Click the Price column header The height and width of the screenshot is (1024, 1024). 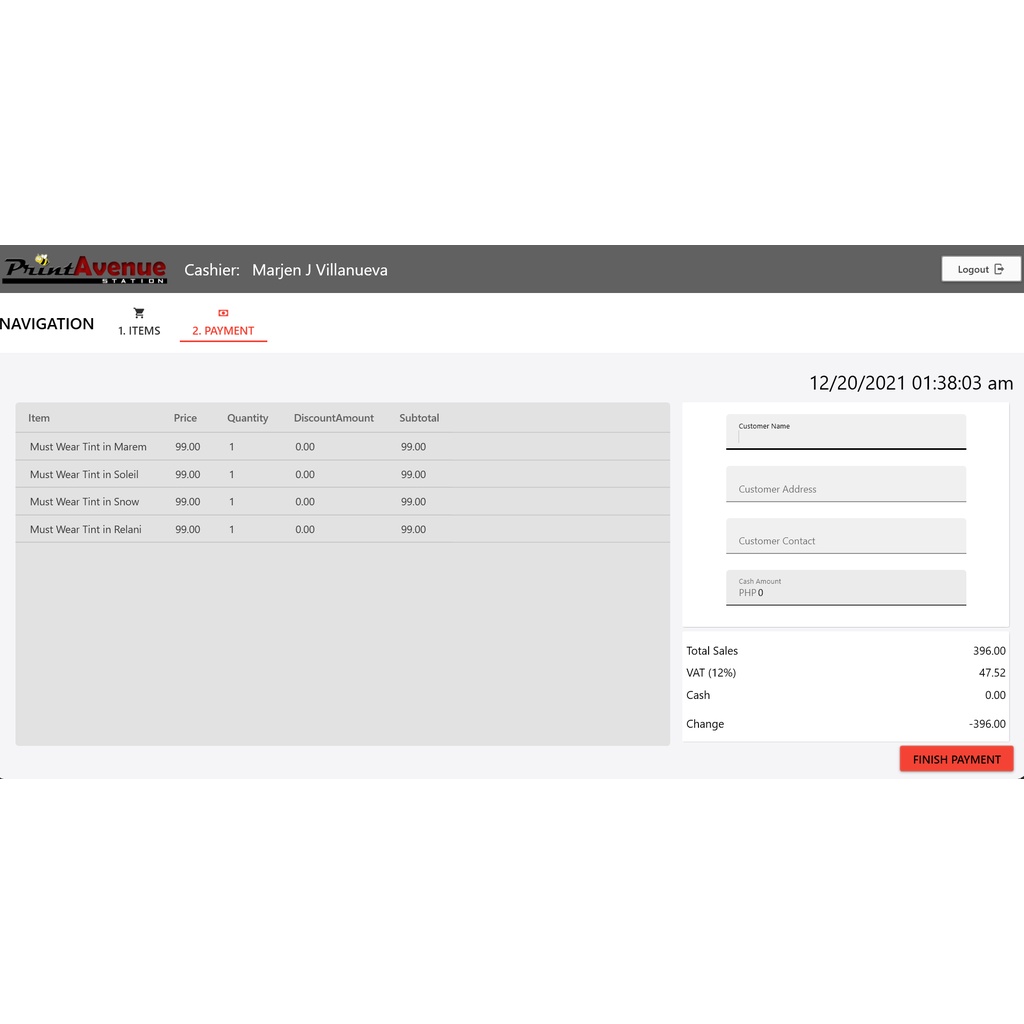click(x=185, y=418)
